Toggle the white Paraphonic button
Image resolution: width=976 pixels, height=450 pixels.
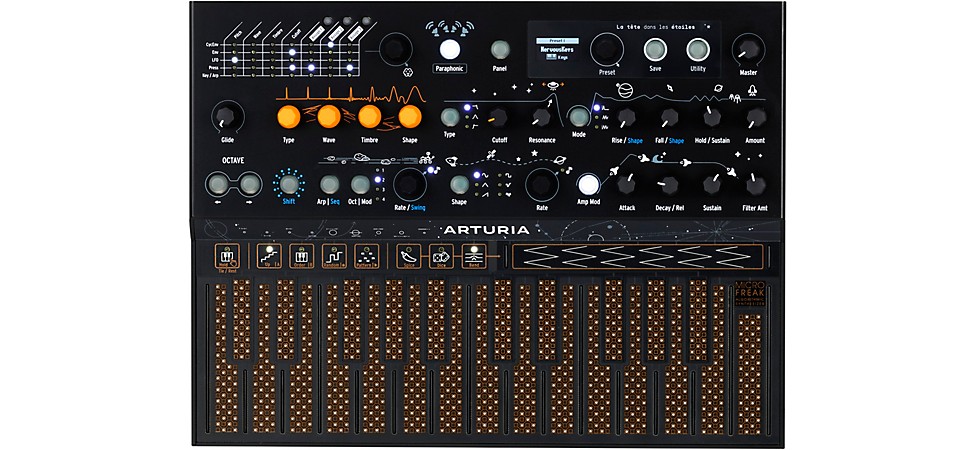tap(450, 48)
